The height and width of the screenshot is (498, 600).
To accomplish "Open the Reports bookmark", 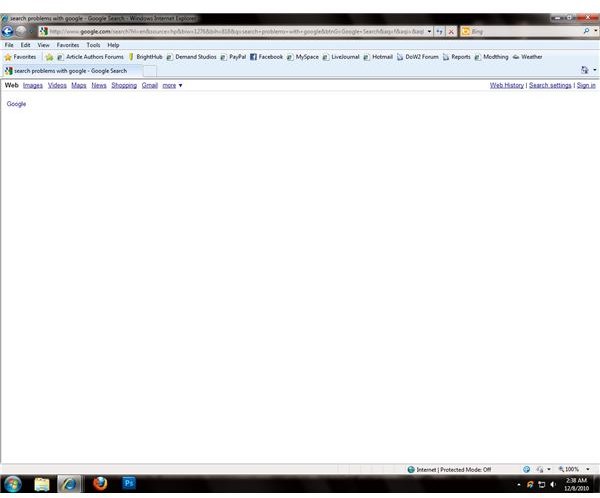I will 457,57.
